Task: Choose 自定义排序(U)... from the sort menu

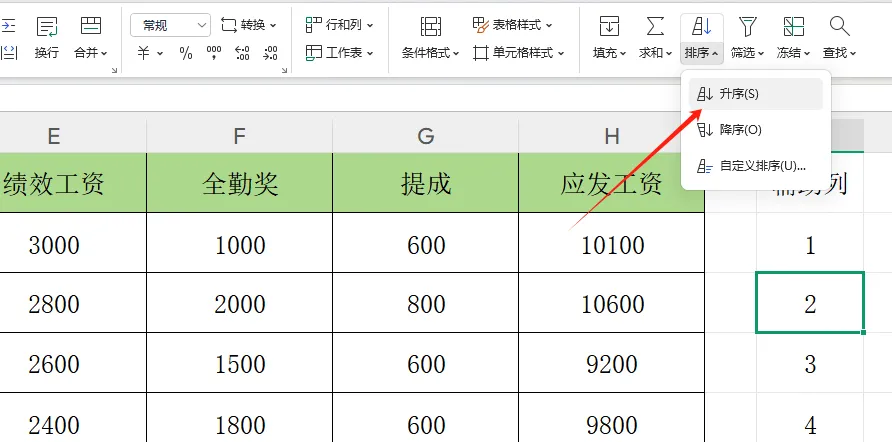Action: [x=755, y=166]
